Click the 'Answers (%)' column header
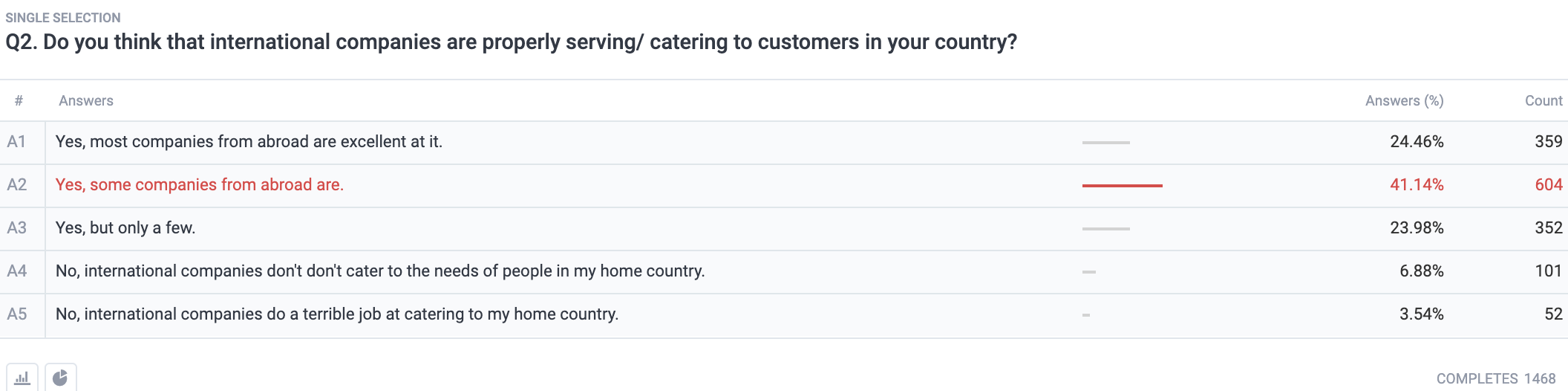 1404,101
